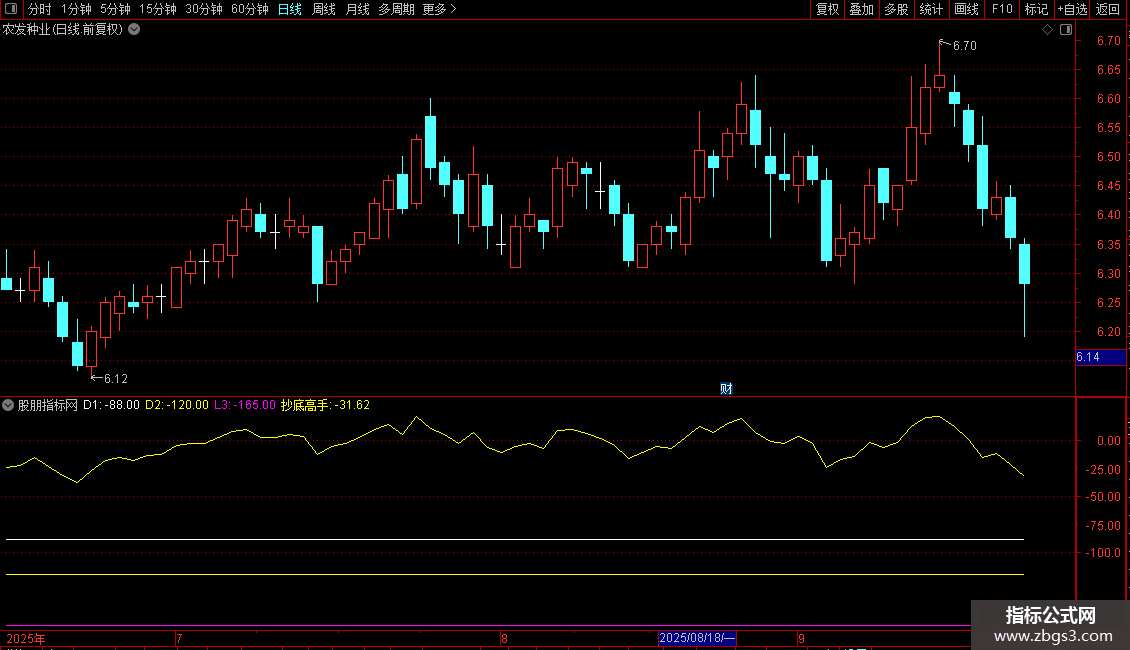This screenshot has width=1130, height=650.
Task: Click the 抄底高手: -31.62 value
Action: click(325, 405)
